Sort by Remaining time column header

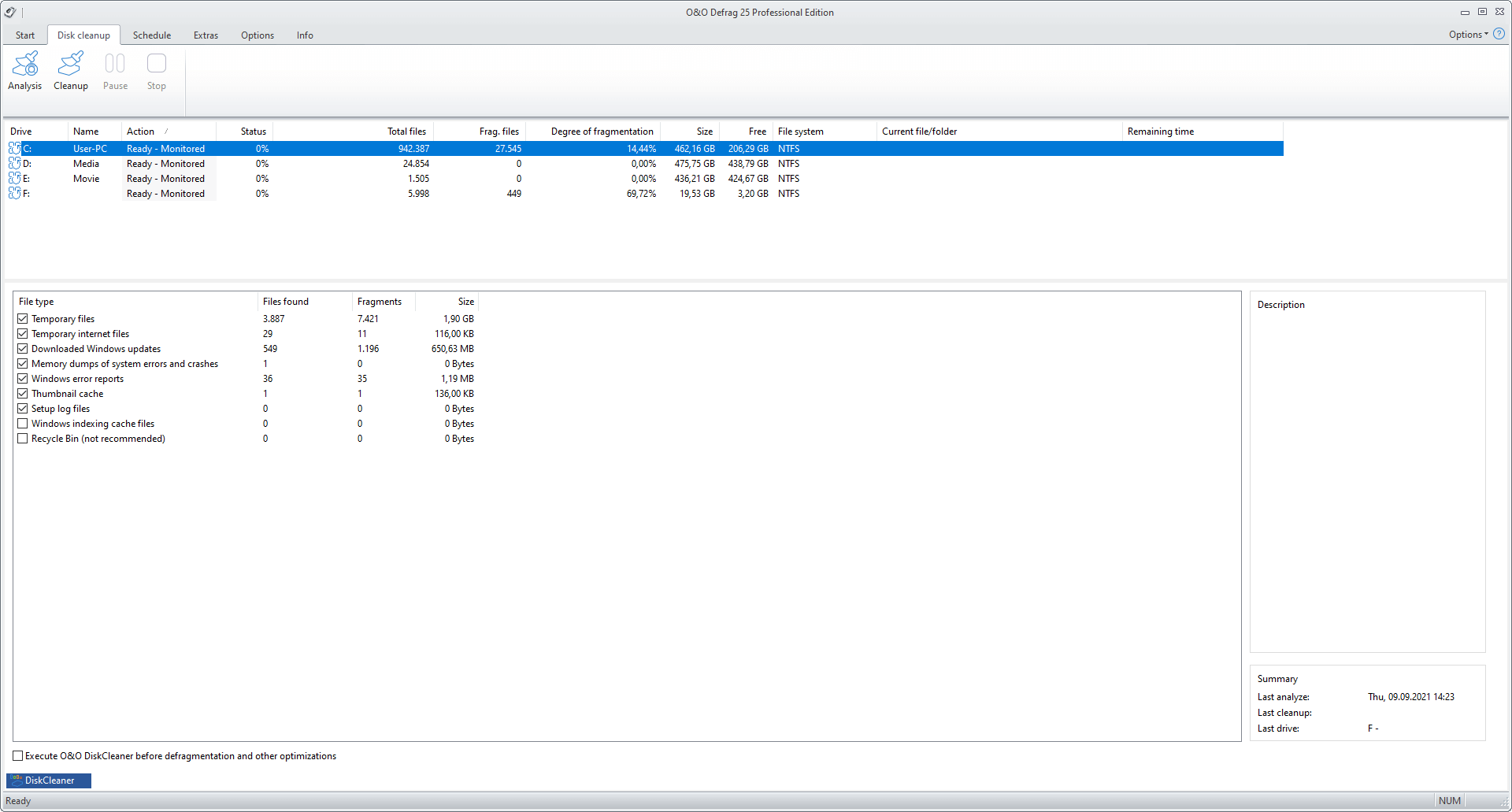[1203, 131]
